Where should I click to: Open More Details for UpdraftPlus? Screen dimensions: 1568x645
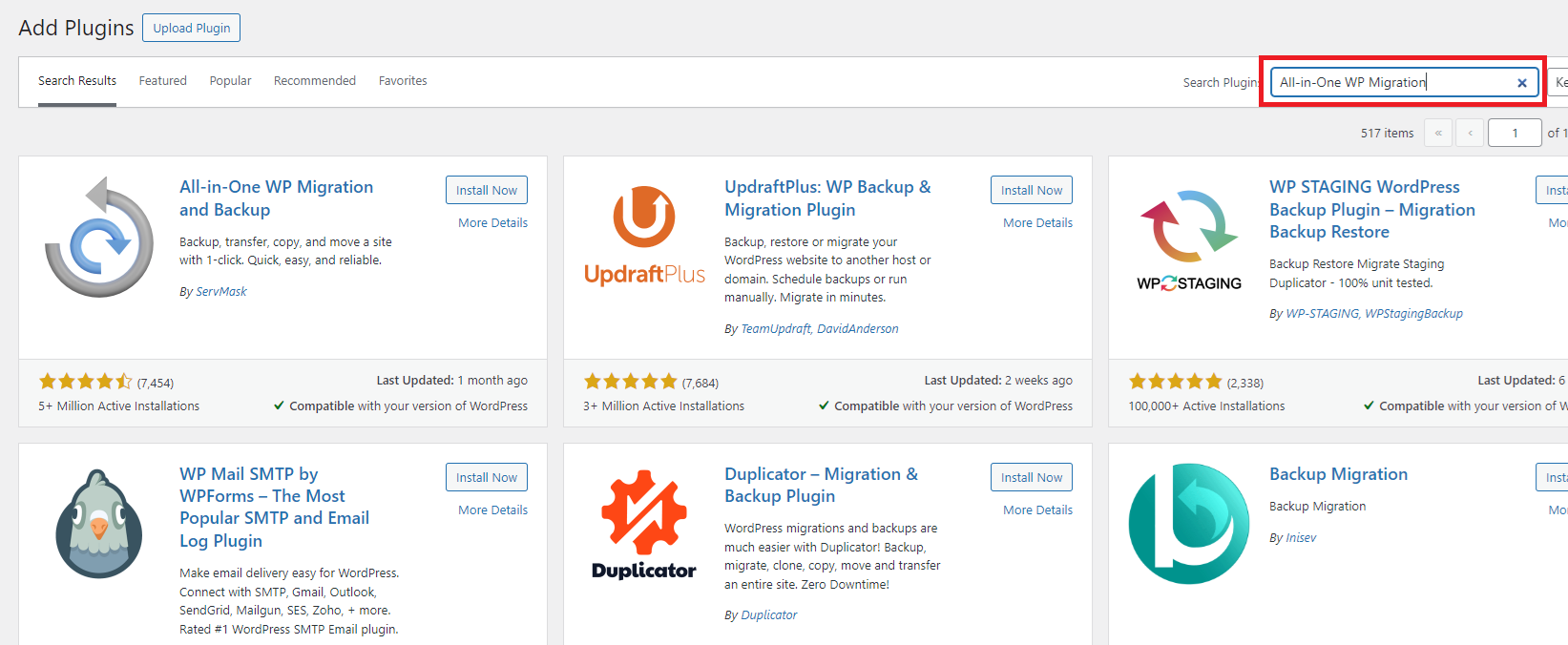[x=1037, y=223]
